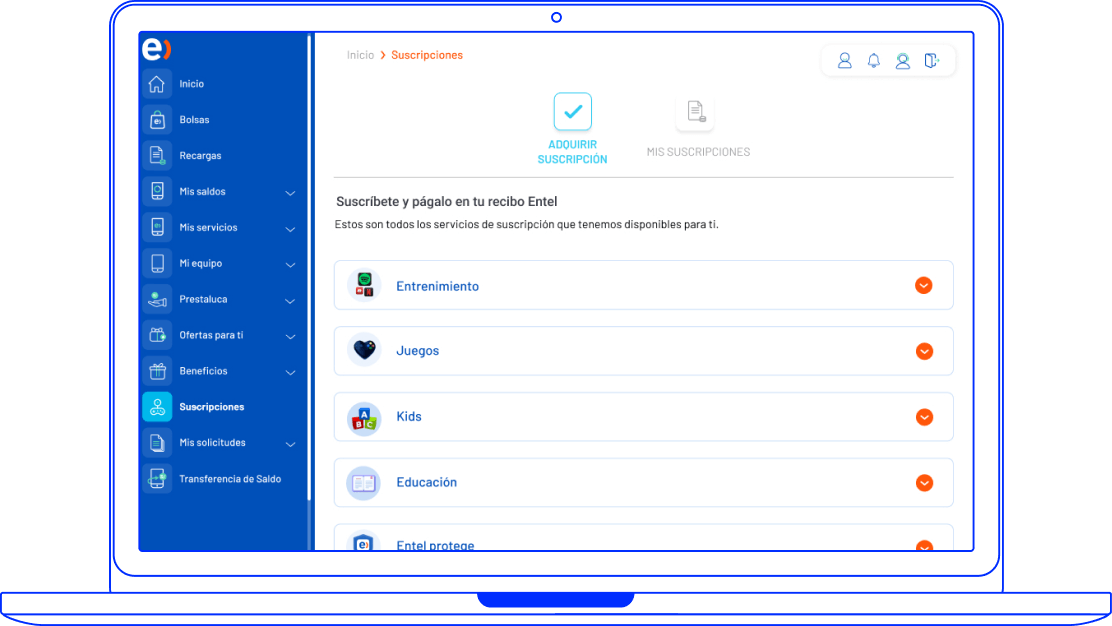Screen dimensions: 1112x626
Task: Click the leftmost user profile icon
Action: pyautogui.click(x=845, y=61)
